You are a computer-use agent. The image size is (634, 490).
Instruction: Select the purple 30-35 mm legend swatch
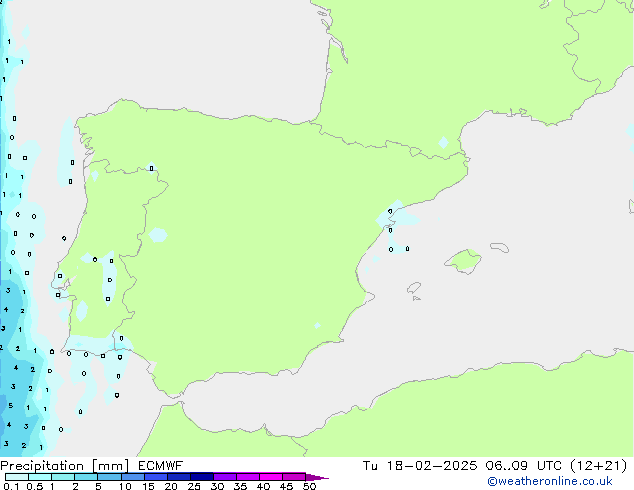(x=225, y=477)
